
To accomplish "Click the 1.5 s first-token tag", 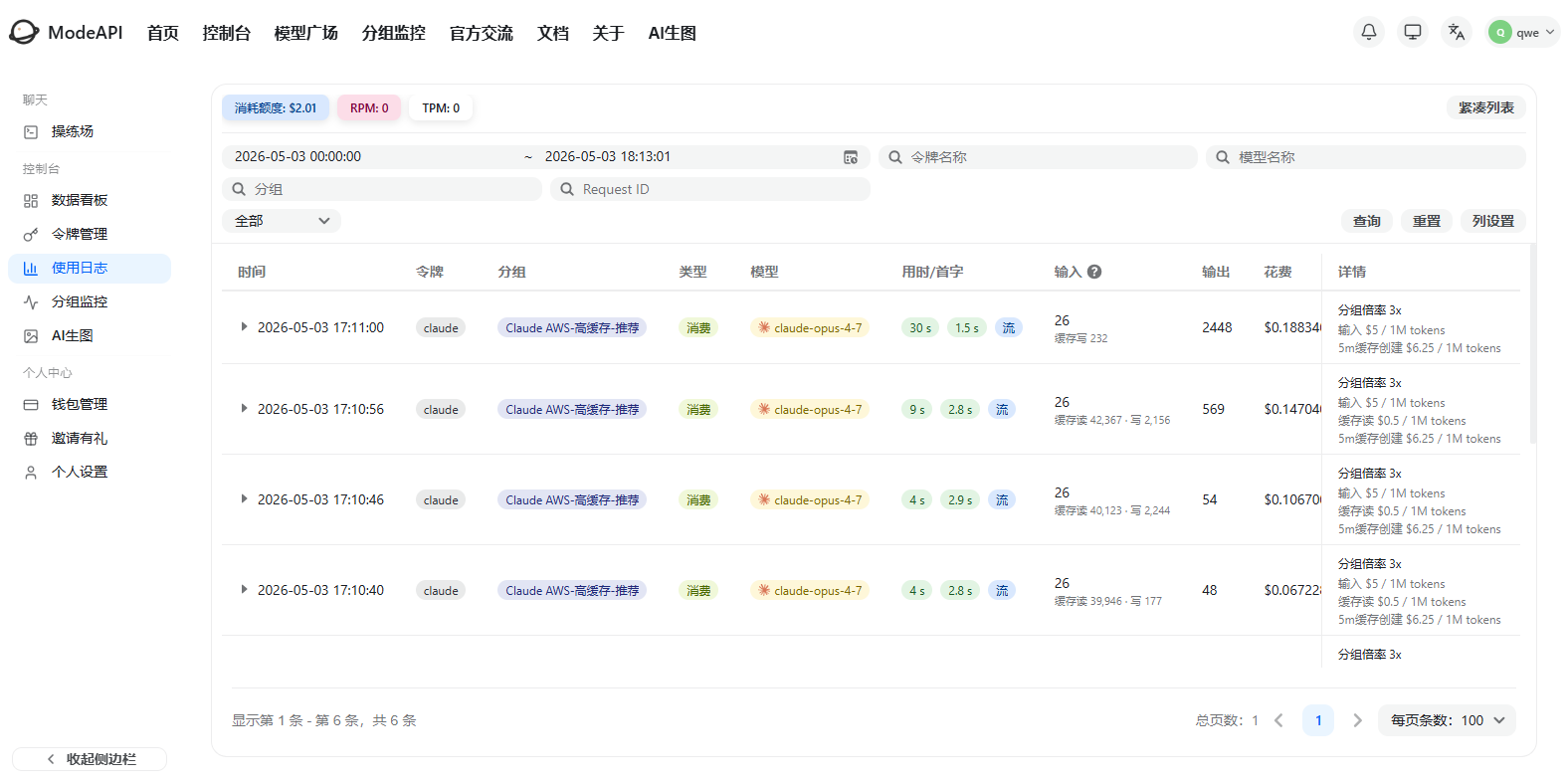I will coord(967,327).
